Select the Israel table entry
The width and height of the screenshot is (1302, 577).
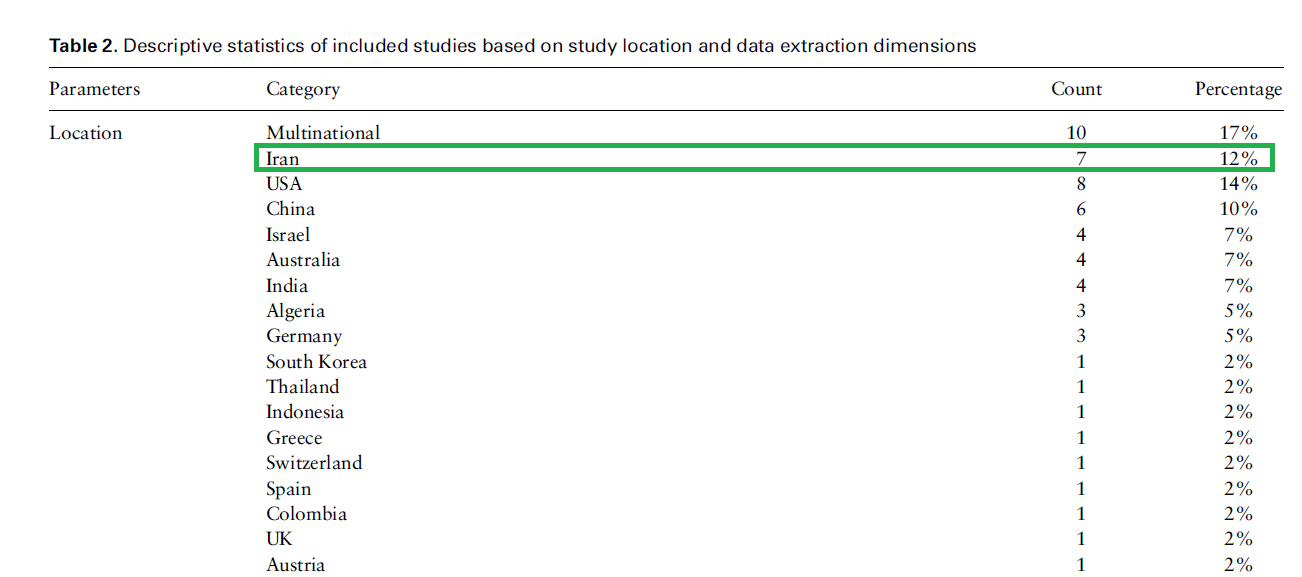tap(288, 235)
